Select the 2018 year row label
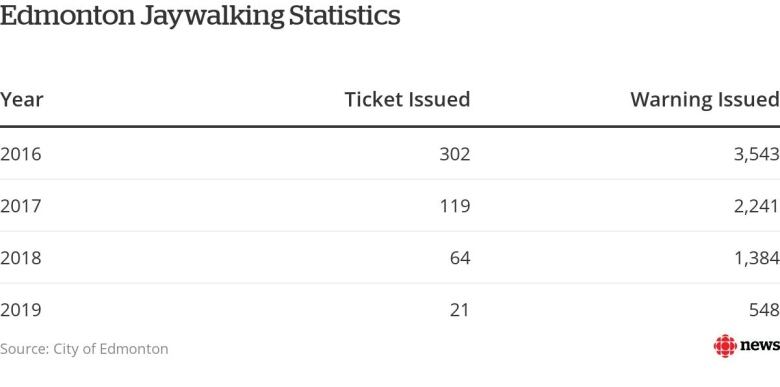Viewport: 780px width, 387px height. click(x=20, y=258)
